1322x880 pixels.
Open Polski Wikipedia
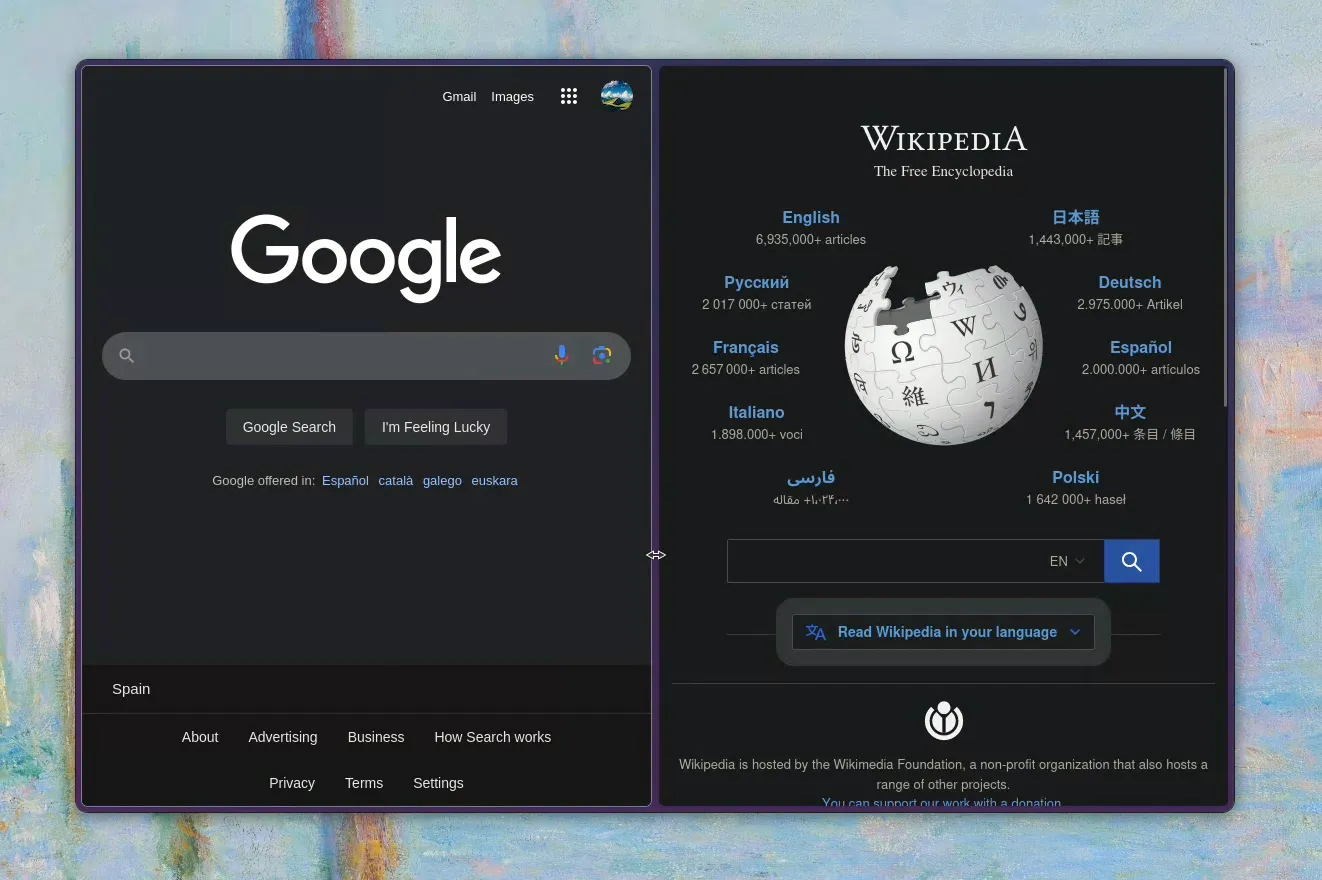pos(1076,477)
